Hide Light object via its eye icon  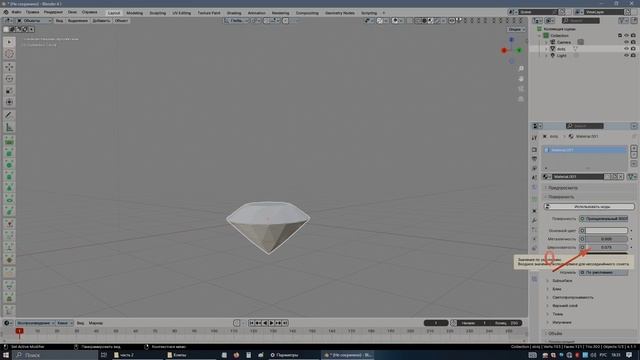(627, 56)
